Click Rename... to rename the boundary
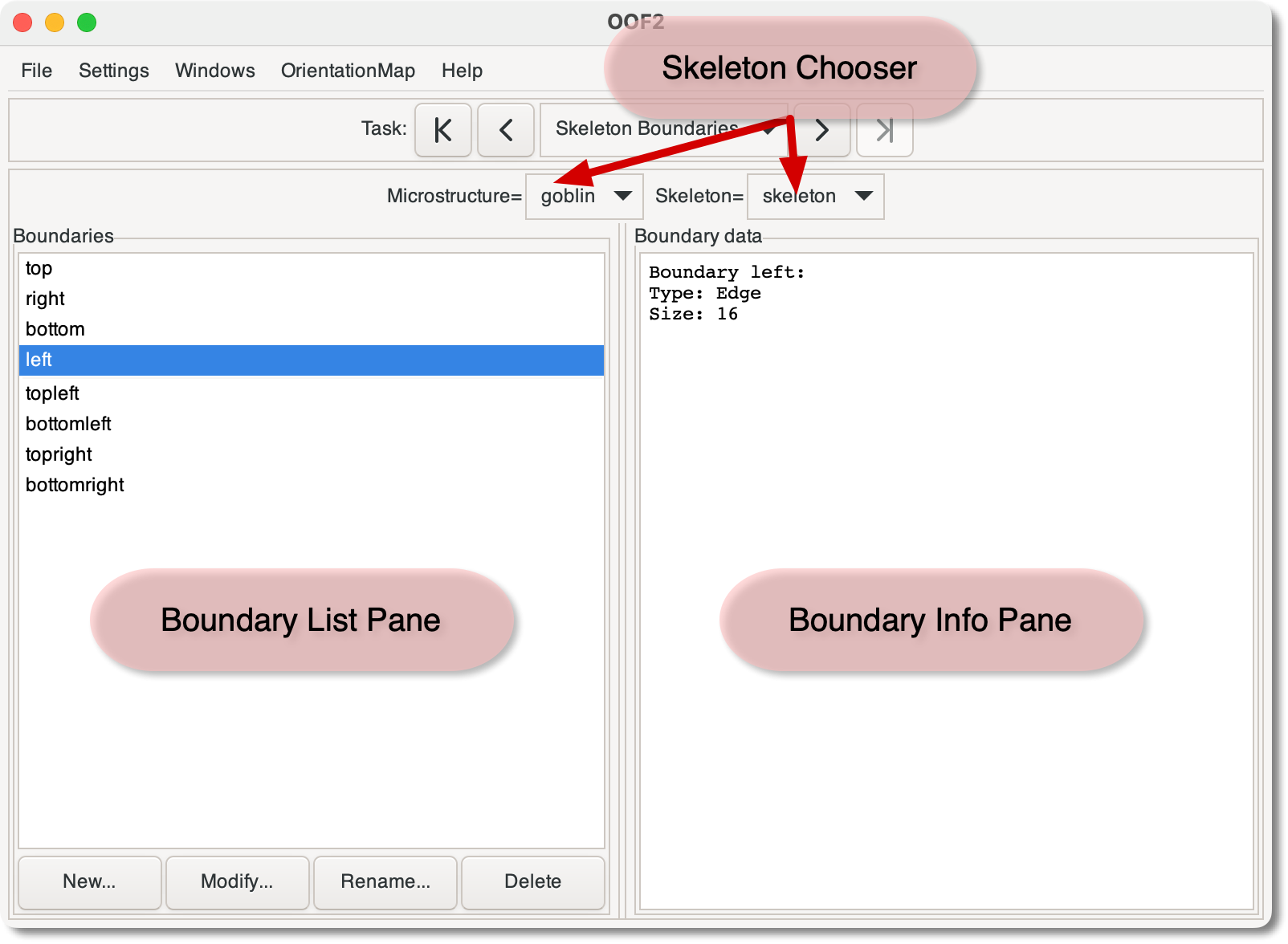Image resolution: width=1288 pixels, height=944 pixels. (x=385, y=881)
